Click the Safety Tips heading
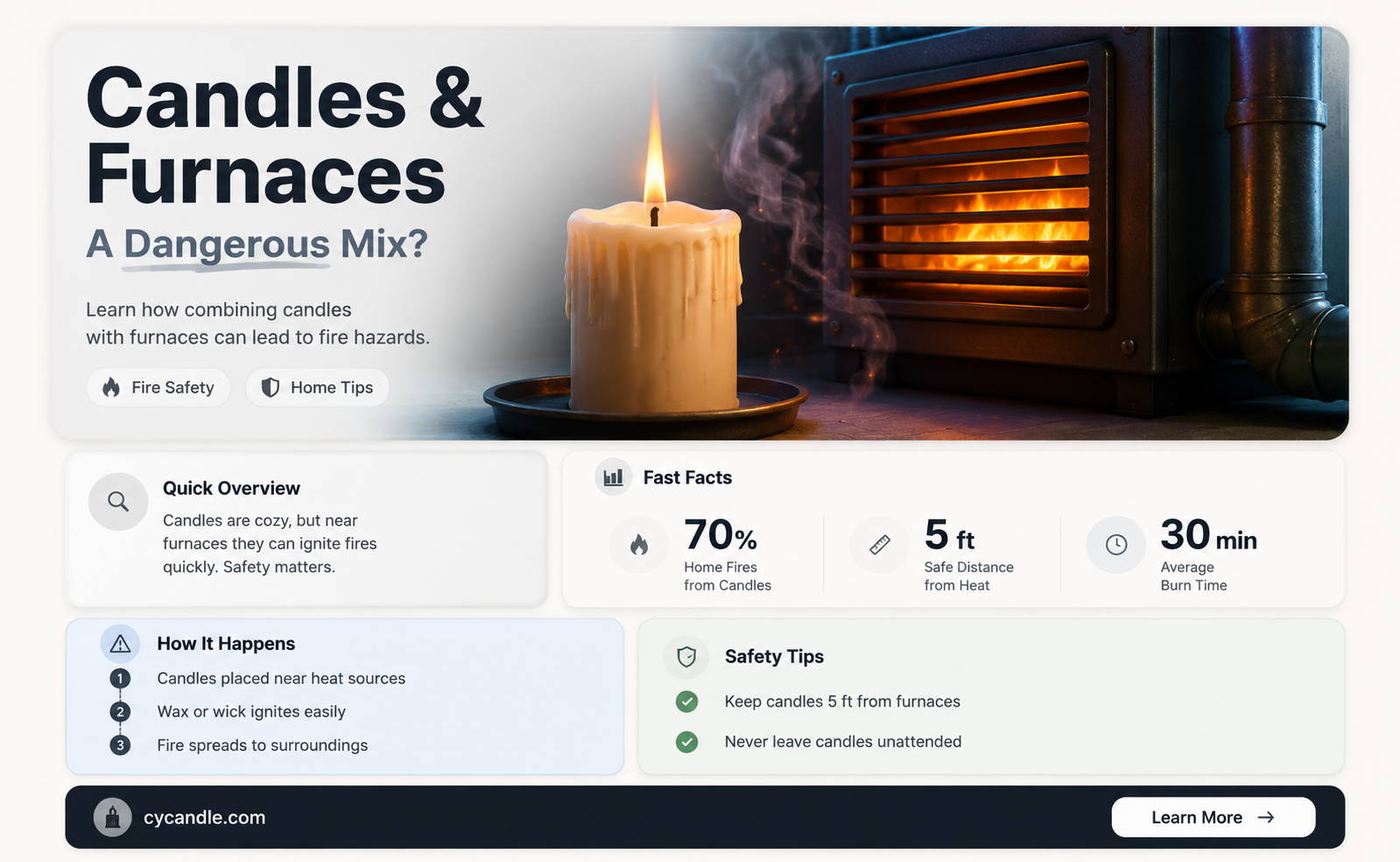Image resolution: width=1400 pixels, height=862 pixels. click(774, 657)
